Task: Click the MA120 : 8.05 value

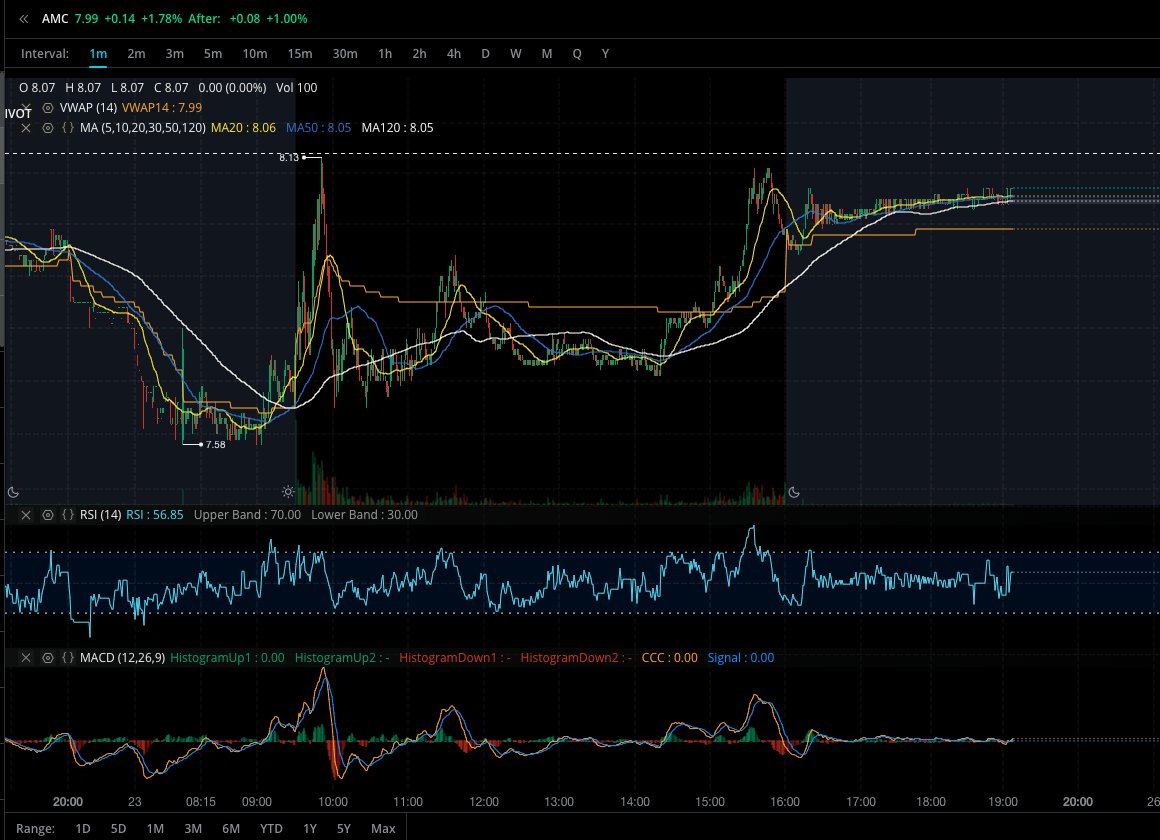Action: [x=397, y=128]
